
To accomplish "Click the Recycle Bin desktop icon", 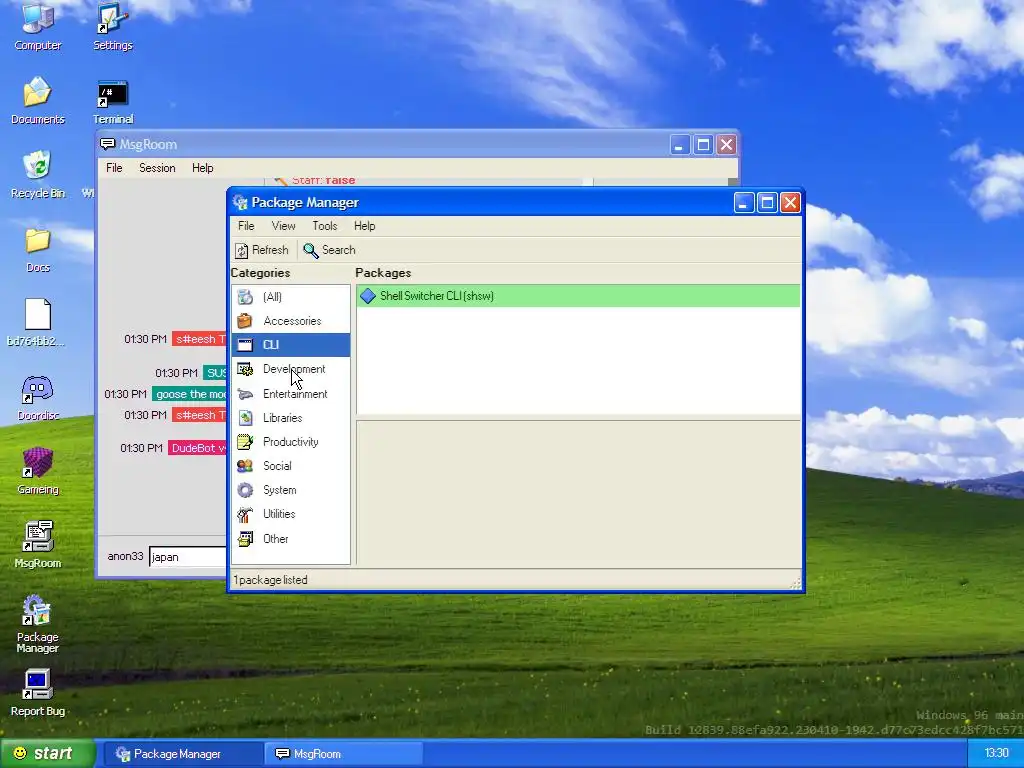I will click(x=38, y=175).
